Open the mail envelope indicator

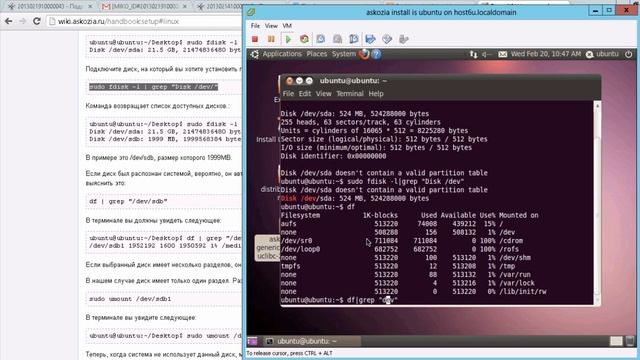(502, 54)
